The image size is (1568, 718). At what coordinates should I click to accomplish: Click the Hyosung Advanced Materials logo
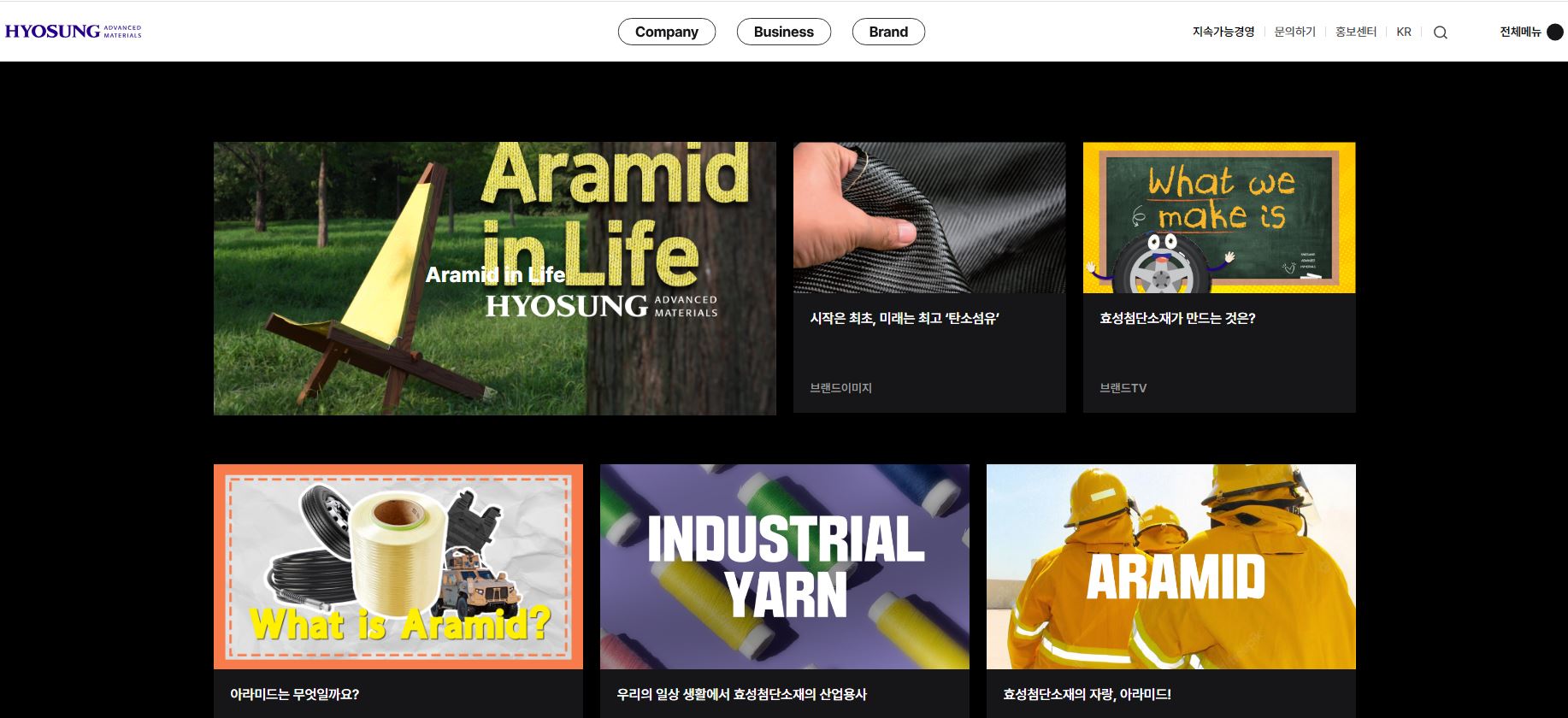pos(73,32)
